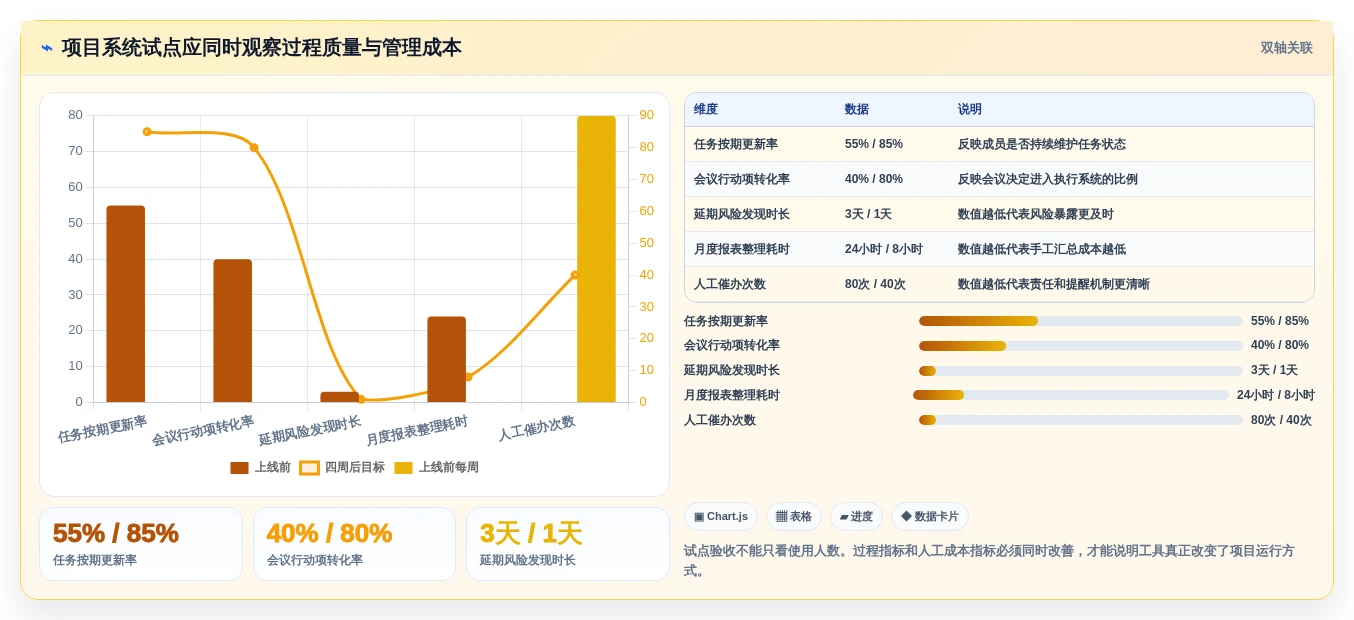Open the 3天 / 1天 data card
1354x620 pixels.
pos(568,544)
